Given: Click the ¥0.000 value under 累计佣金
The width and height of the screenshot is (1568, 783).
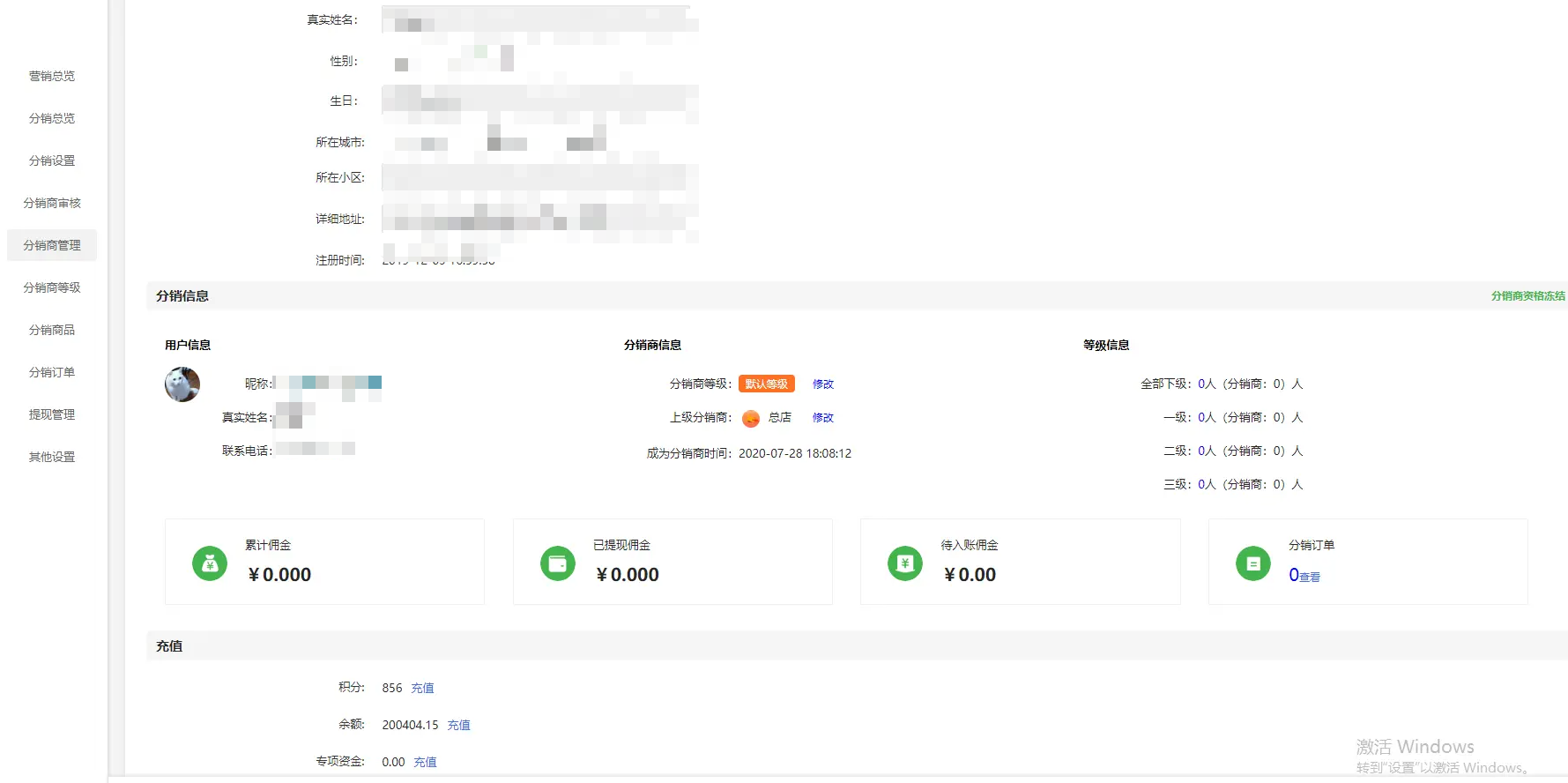Looking at the screenshot, I should click(x=280, y=575).
